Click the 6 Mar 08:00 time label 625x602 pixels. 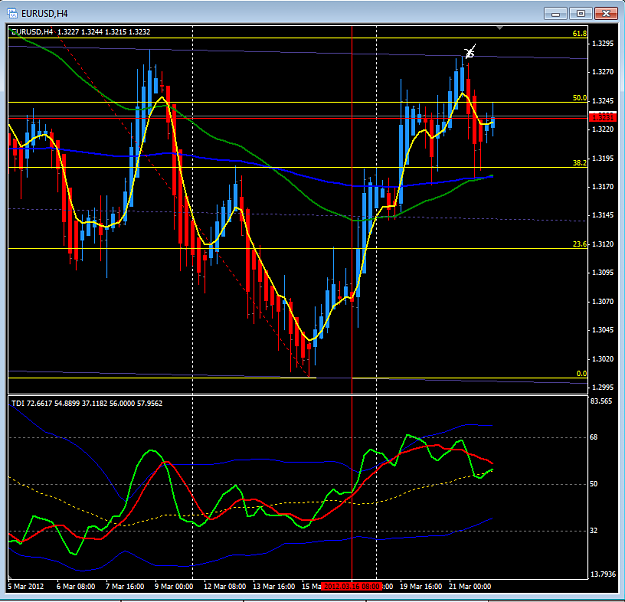[x=76, y=586]
